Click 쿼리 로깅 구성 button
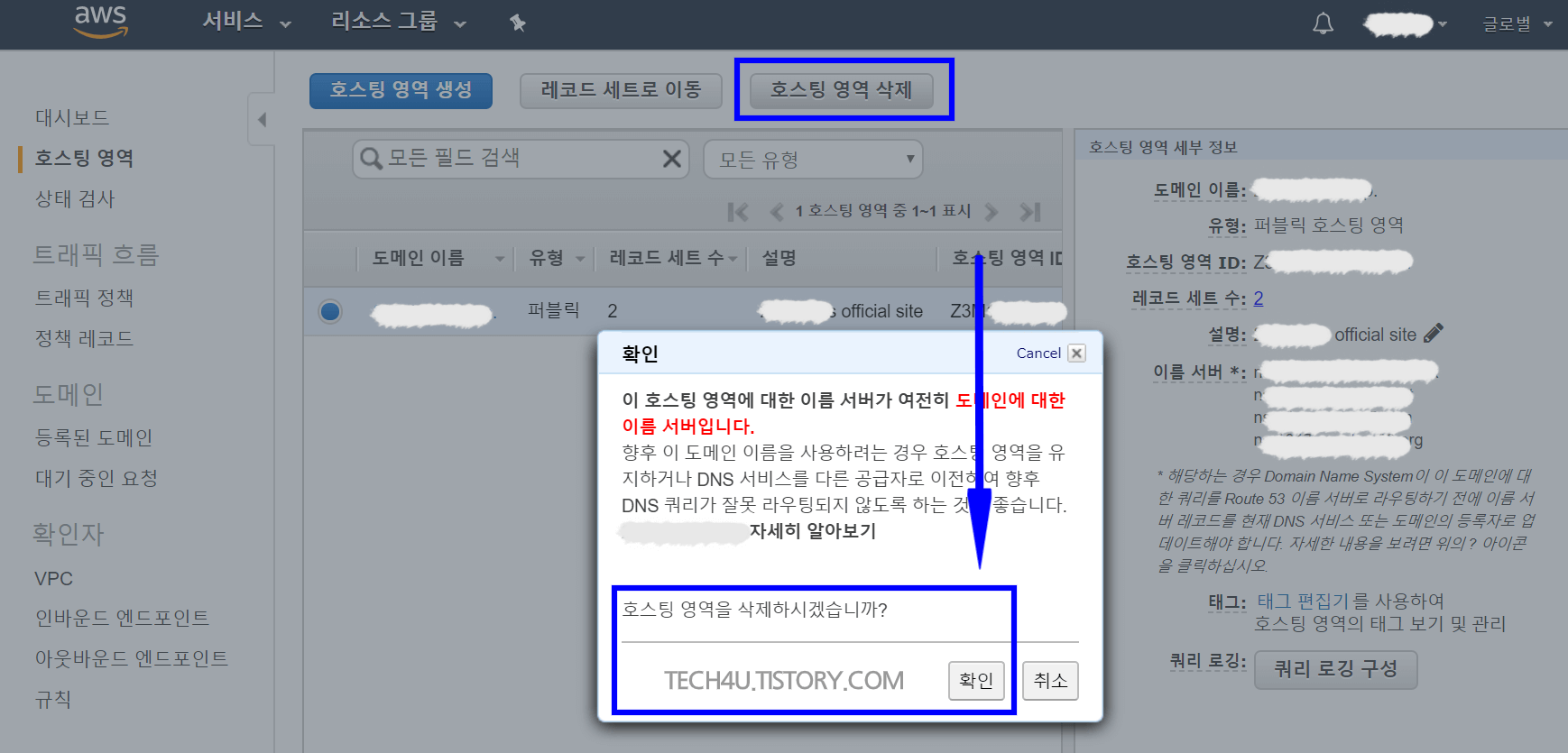This screenshot has height=753, width=1568. coord(1335,669)
